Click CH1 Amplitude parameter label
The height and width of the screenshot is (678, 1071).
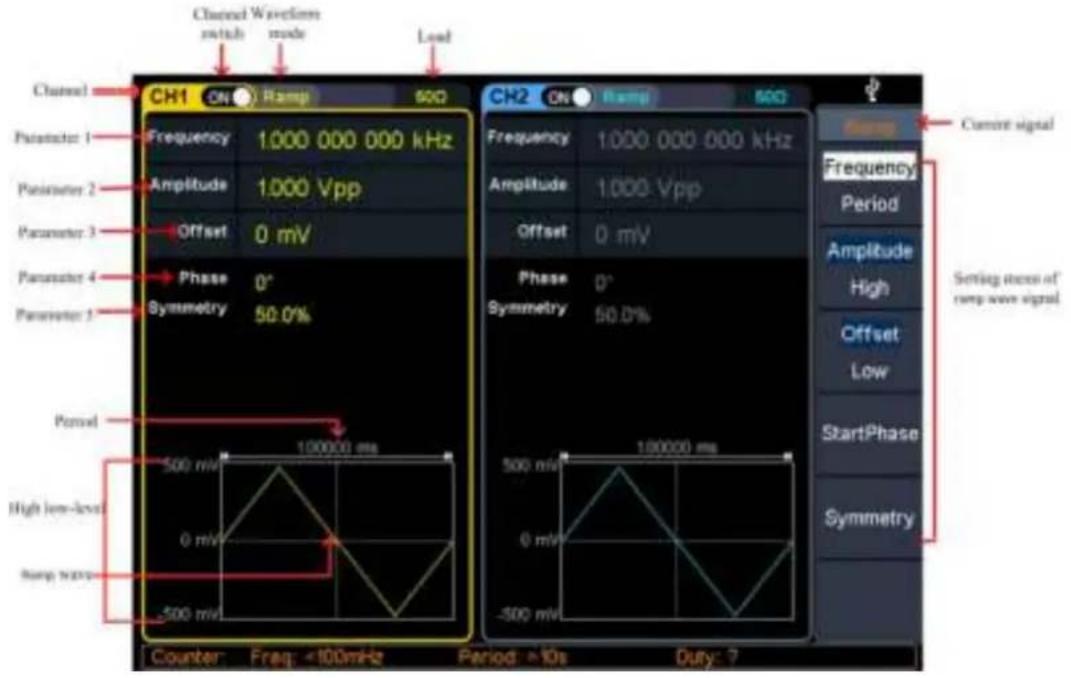(x=189, y=185)
